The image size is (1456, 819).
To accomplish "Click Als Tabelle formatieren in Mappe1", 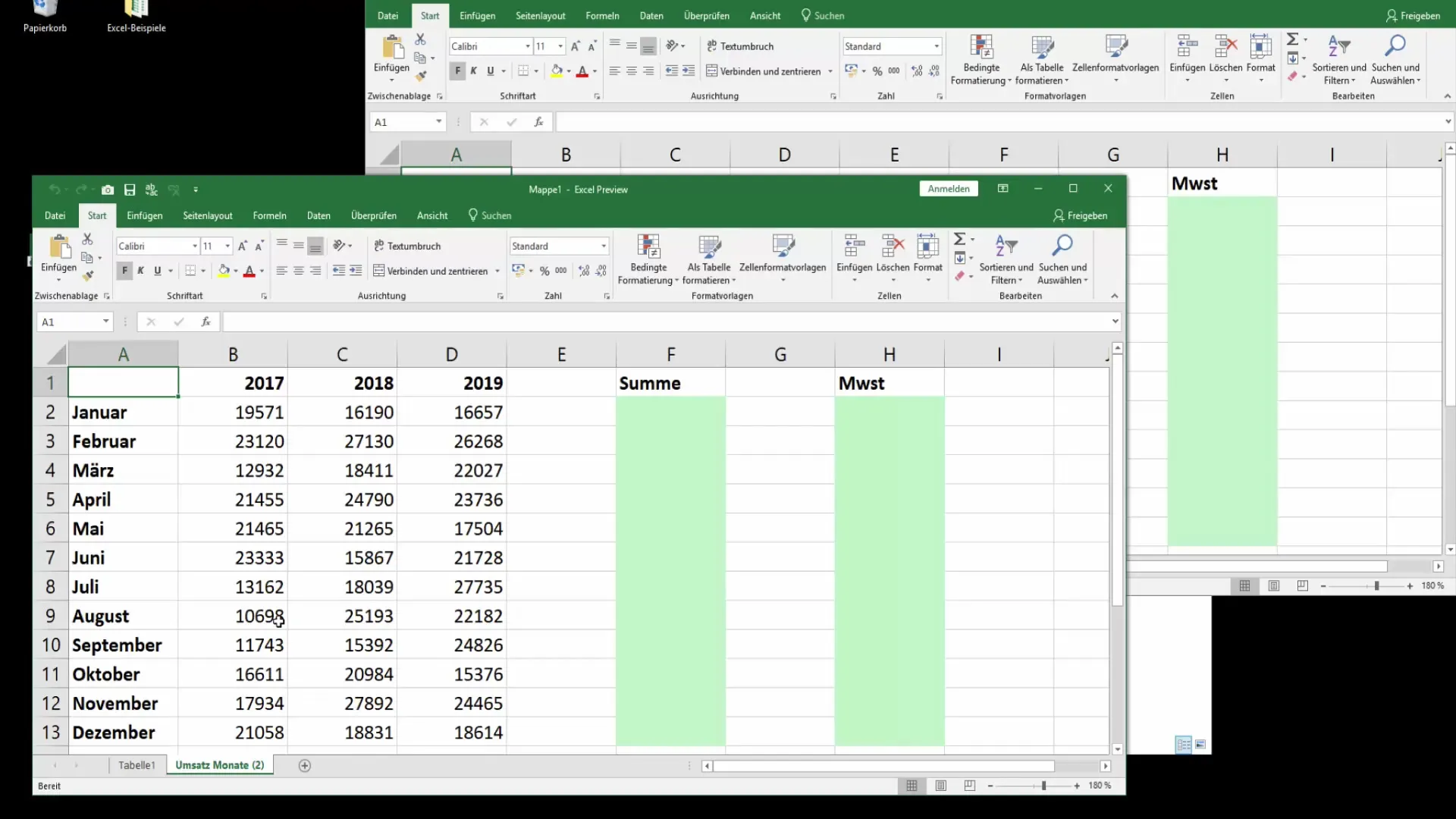I will [x=709, y=259].
